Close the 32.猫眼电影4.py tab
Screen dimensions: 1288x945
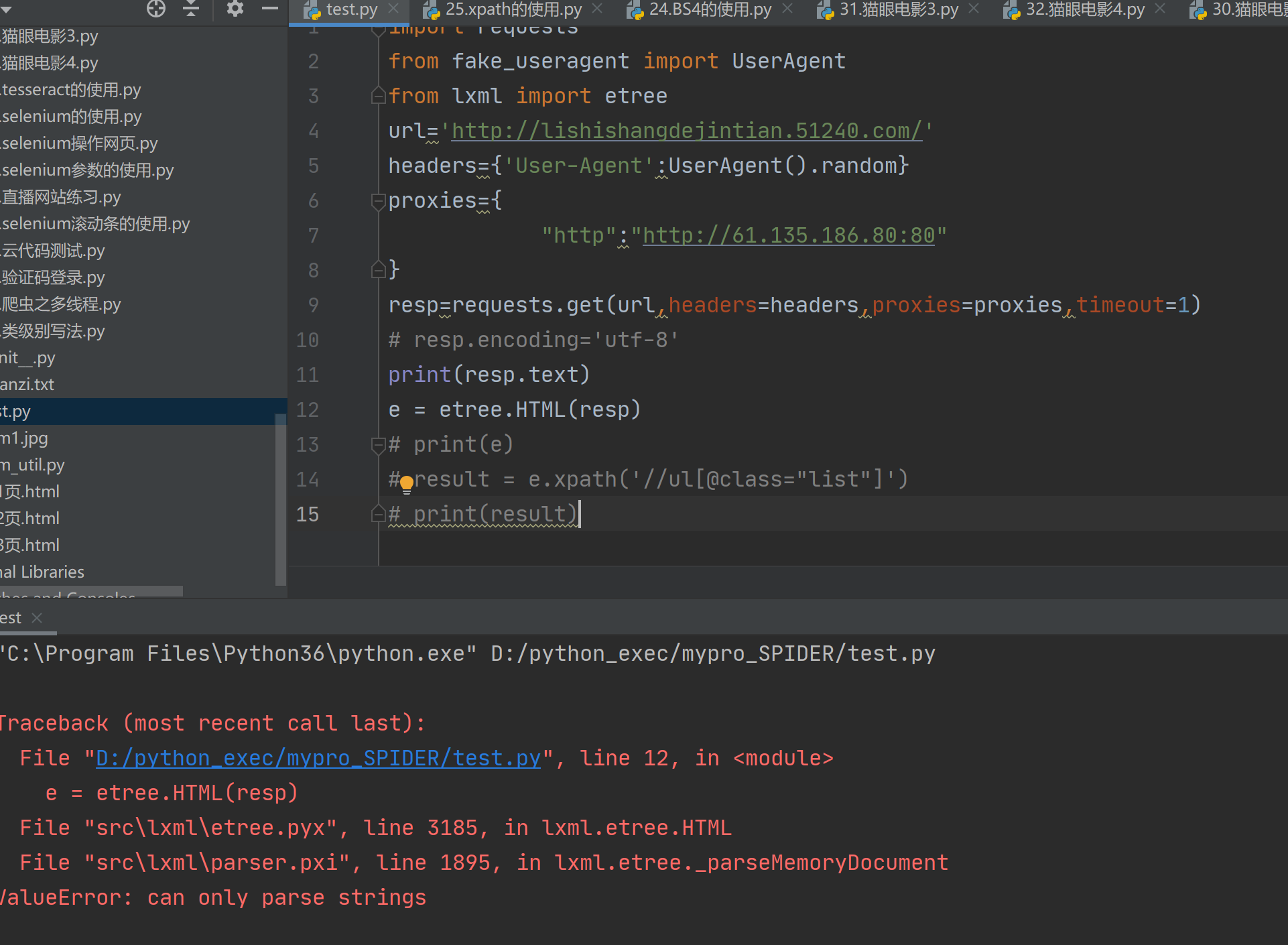pos(1161,9)
